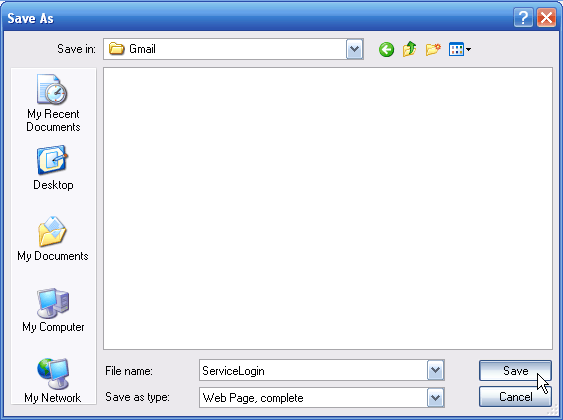563x420 pixels.
Task: Click the Help question mark button
Action: [523, 18]
